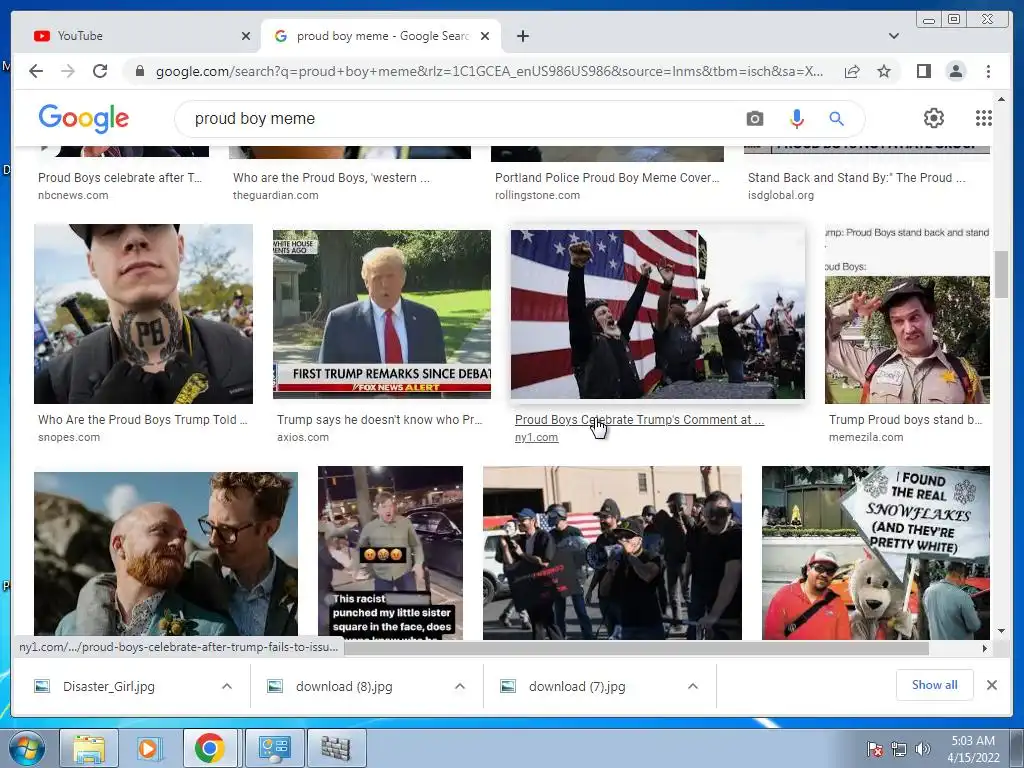Open the neck tattoo PB thumbnail
The width and height of the screenshot is (1024, 768).
pos(143,313)
